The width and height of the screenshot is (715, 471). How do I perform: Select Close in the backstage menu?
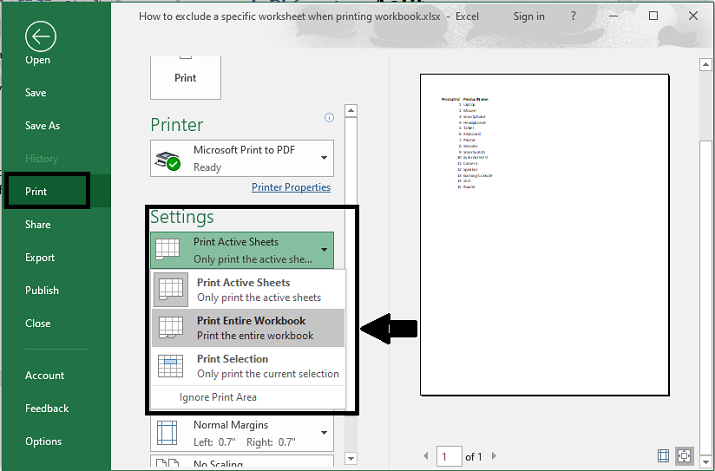[x=38, y=323]
